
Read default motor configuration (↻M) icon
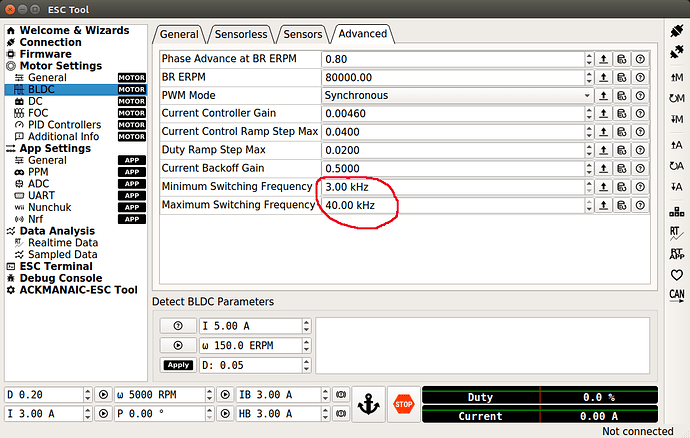click(676, 98)
